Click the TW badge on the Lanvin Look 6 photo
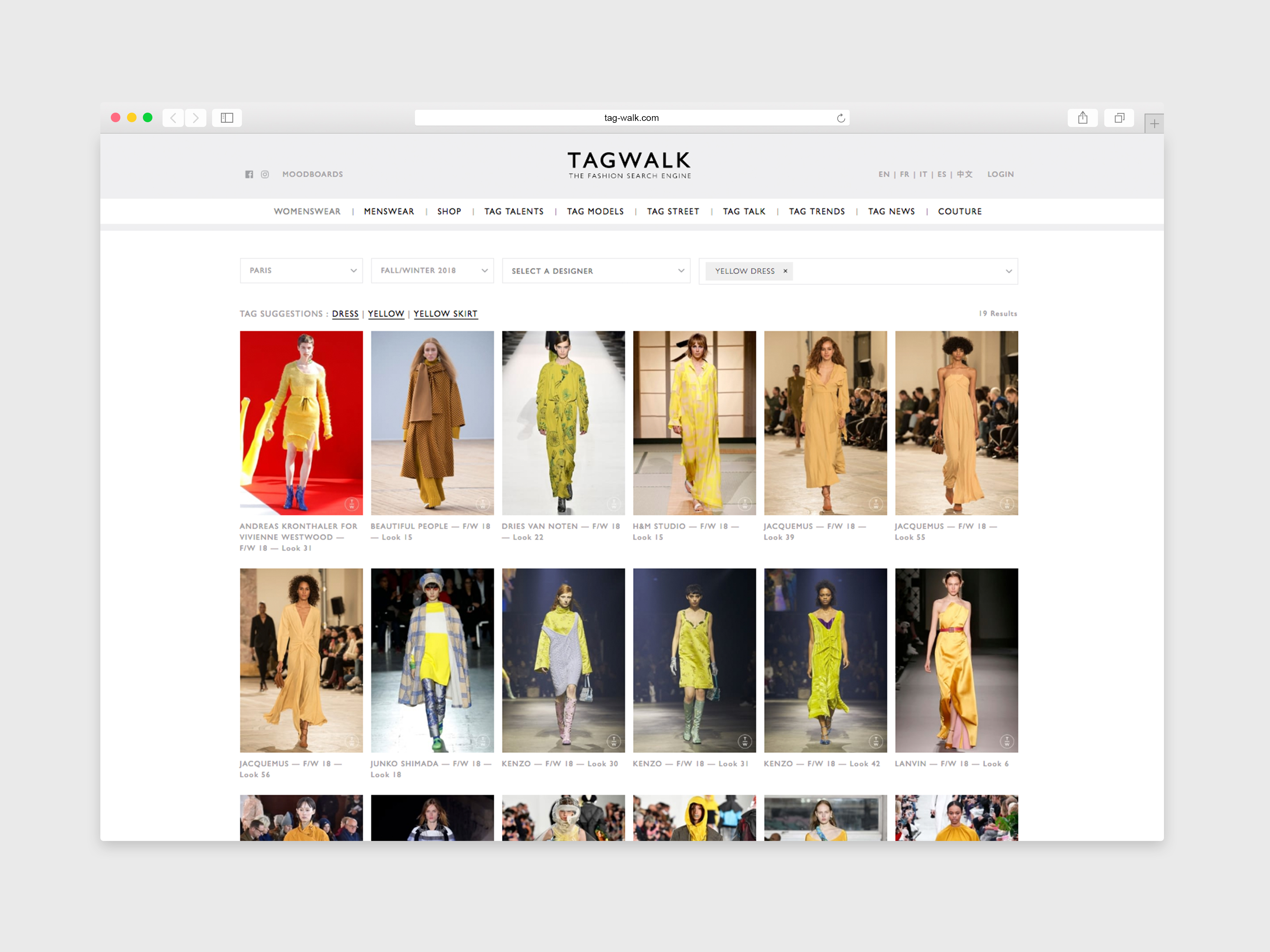Viewport: 1270px width, 952px height. point(1006,741)
